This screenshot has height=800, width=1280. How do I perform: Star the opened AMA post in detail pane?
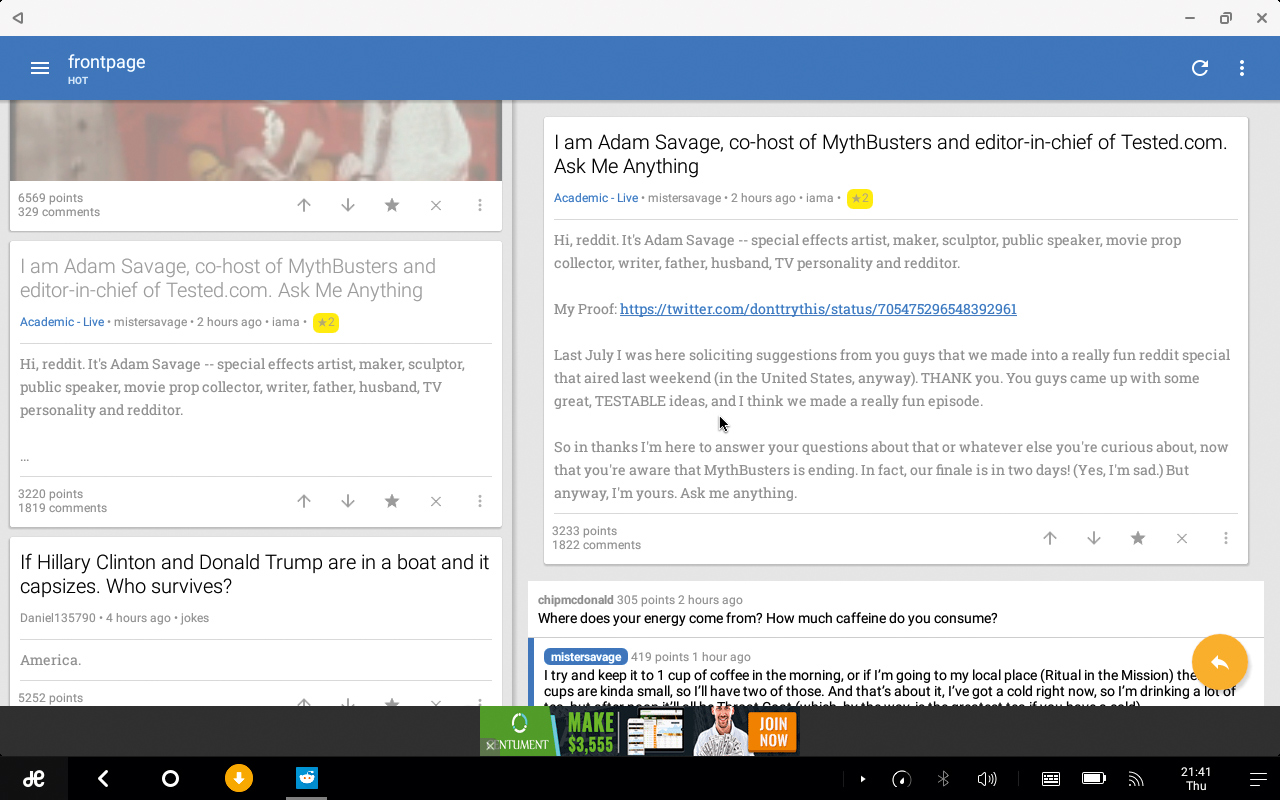[x=1138, y=538]
